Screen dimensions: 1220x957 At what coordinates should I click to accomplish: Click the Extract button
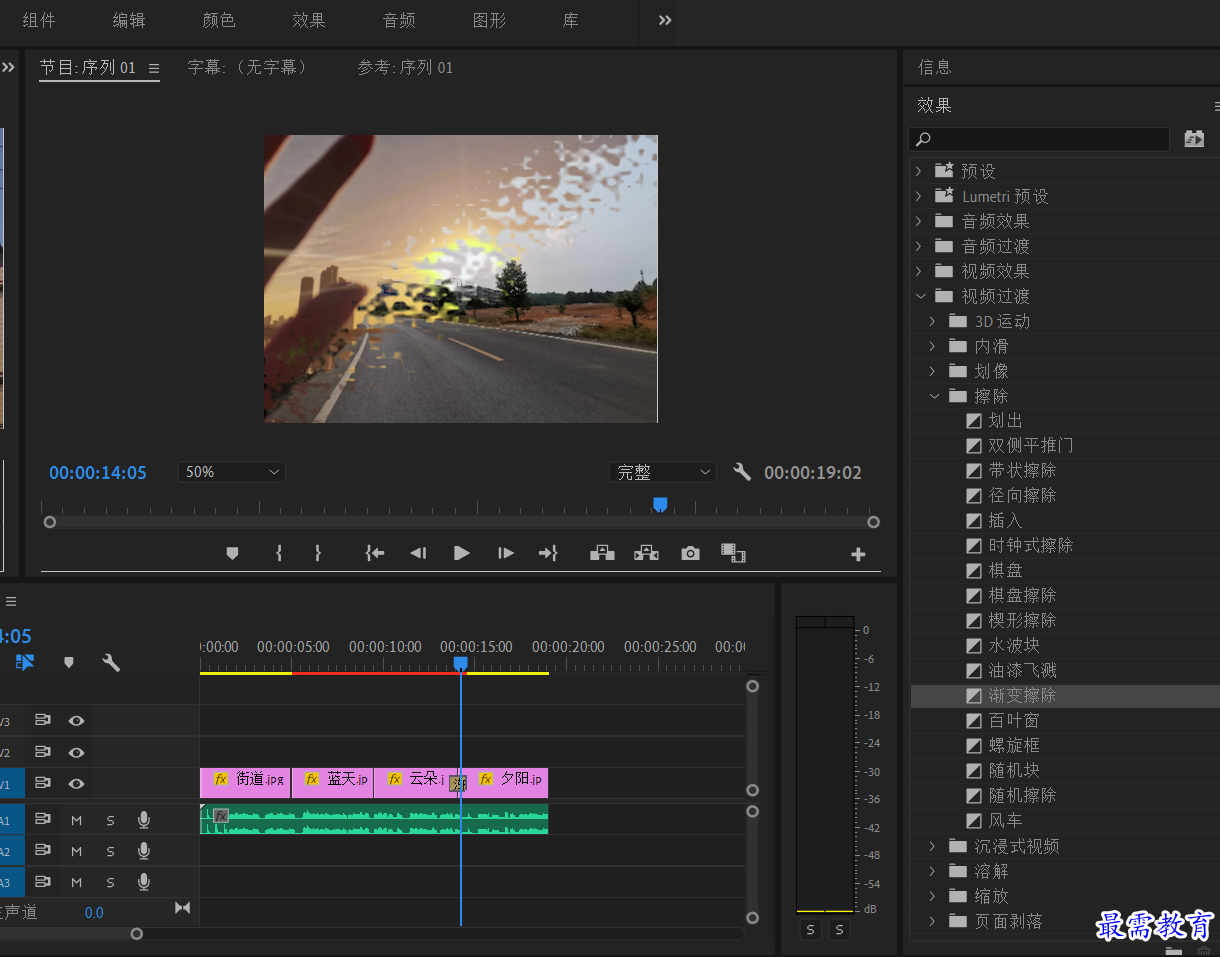pyautogui.click(x=646, y=553)
